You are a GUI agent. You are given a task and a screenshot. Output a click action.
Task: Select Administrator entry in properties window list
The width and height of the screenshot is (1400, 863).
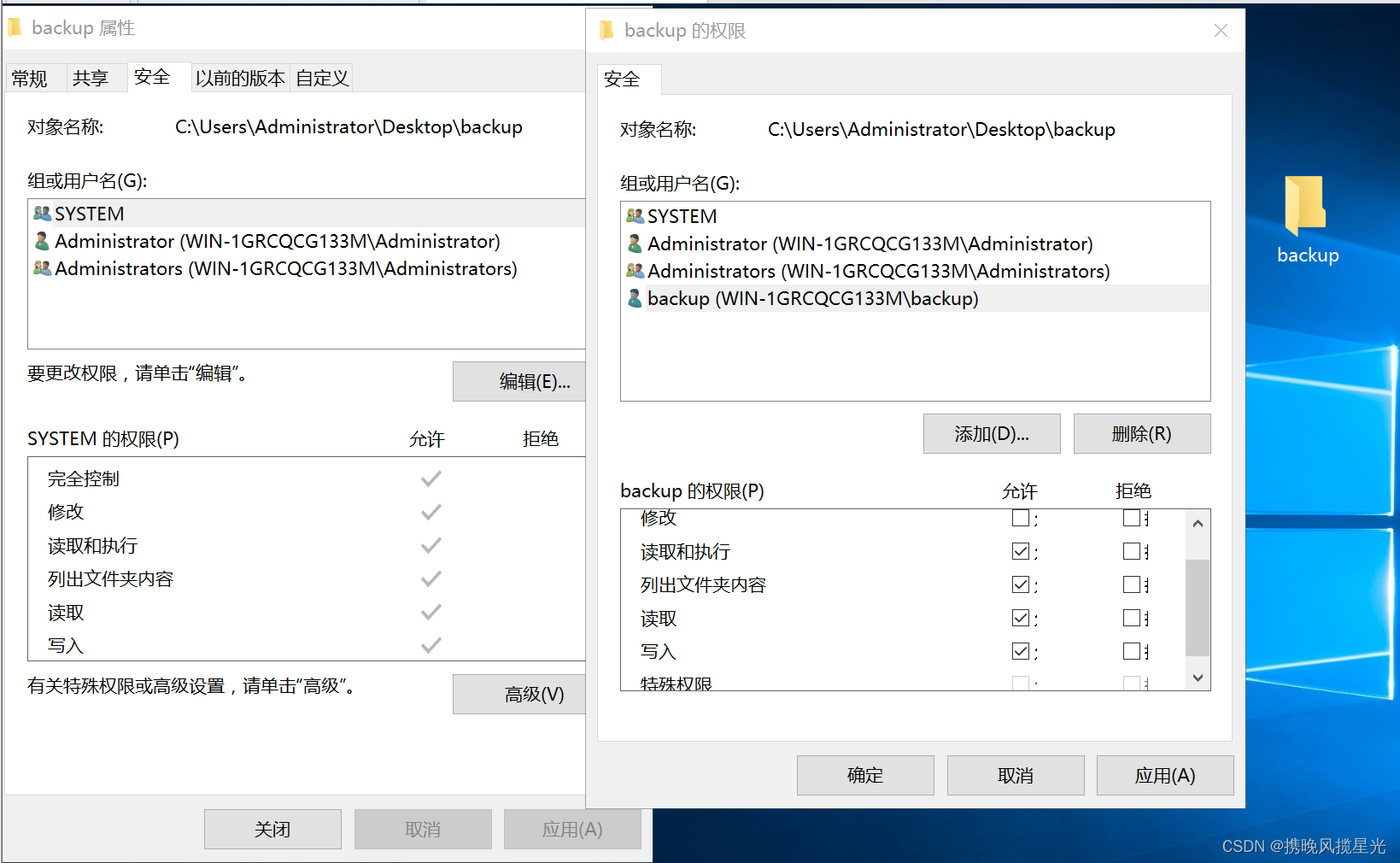[x=307, y=241]
